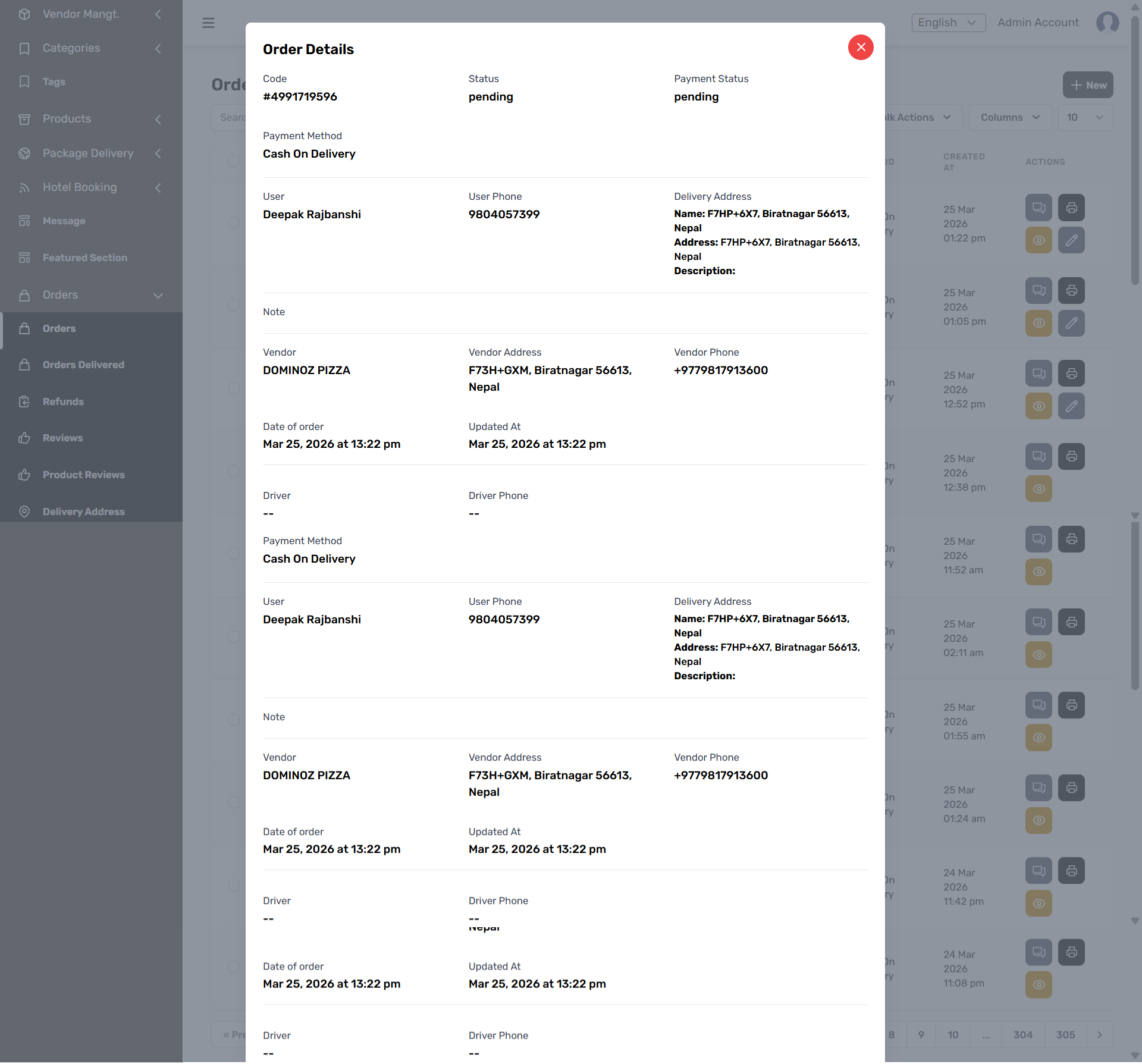Open Refunds in sidebar
This screenshot has width=1142, height=1064.
click(63, 402)
